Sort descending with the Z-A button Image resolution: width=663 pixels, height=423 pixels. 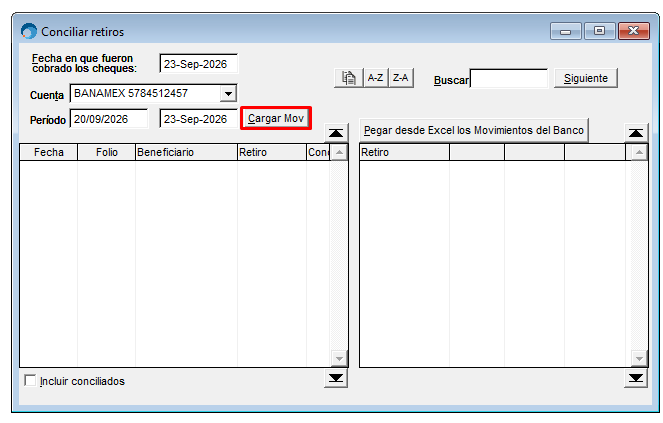click(x=400, y=78)
